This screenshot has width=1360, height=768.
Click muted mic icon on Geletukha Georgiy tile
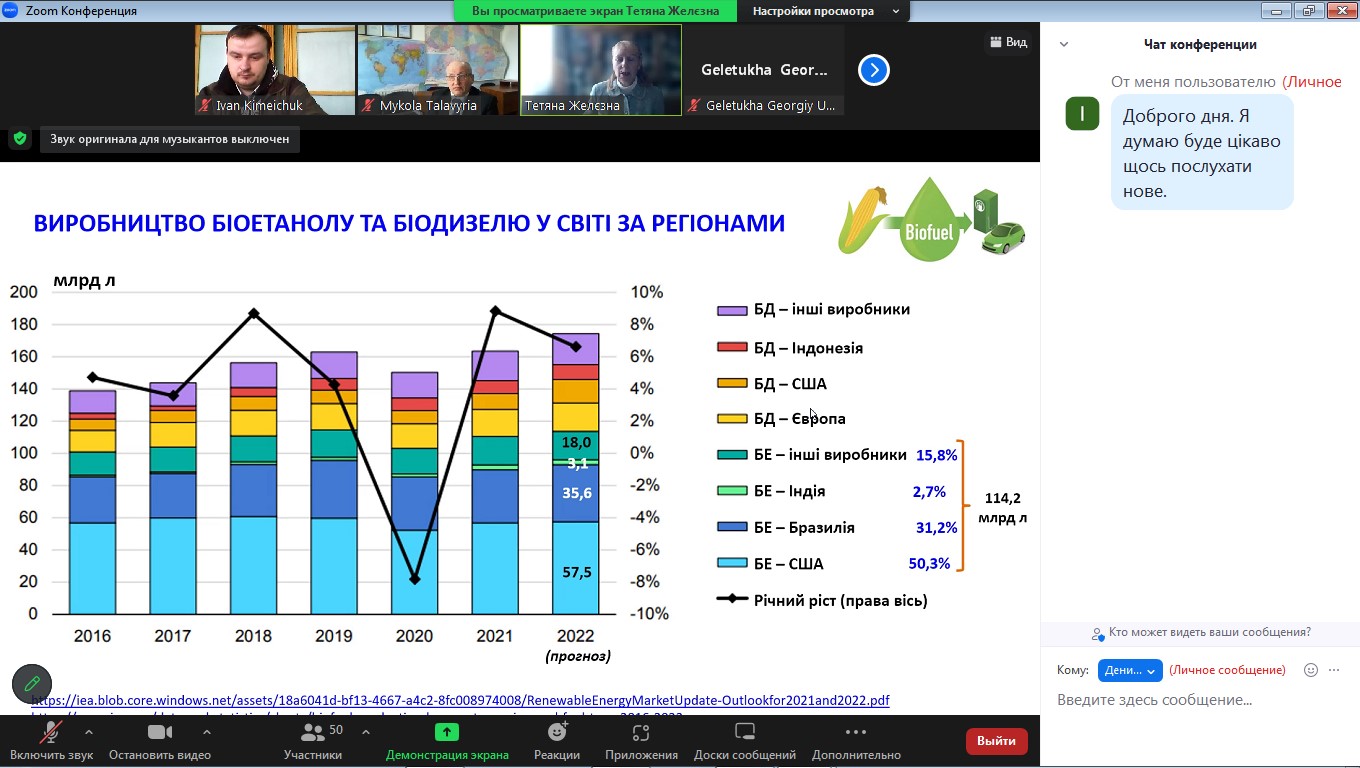click(x=695, y=105)
